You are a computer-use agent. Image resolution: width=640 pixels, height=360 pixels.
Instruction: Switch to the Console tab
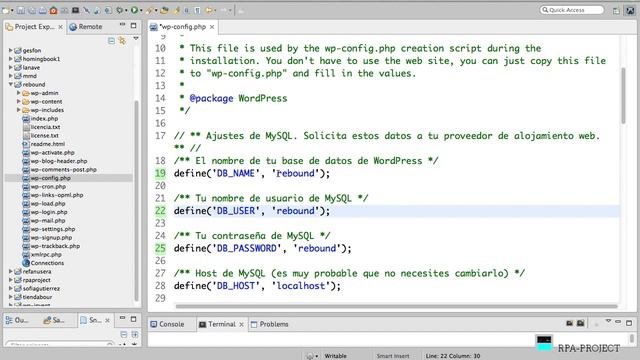167,324
